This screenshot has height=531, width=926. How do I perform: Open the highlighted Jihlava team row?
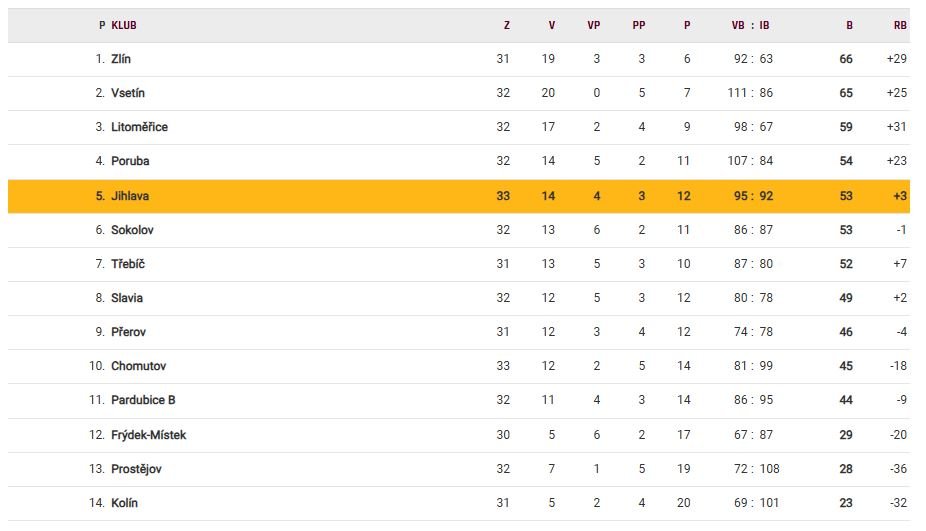(x=130, y=196)
